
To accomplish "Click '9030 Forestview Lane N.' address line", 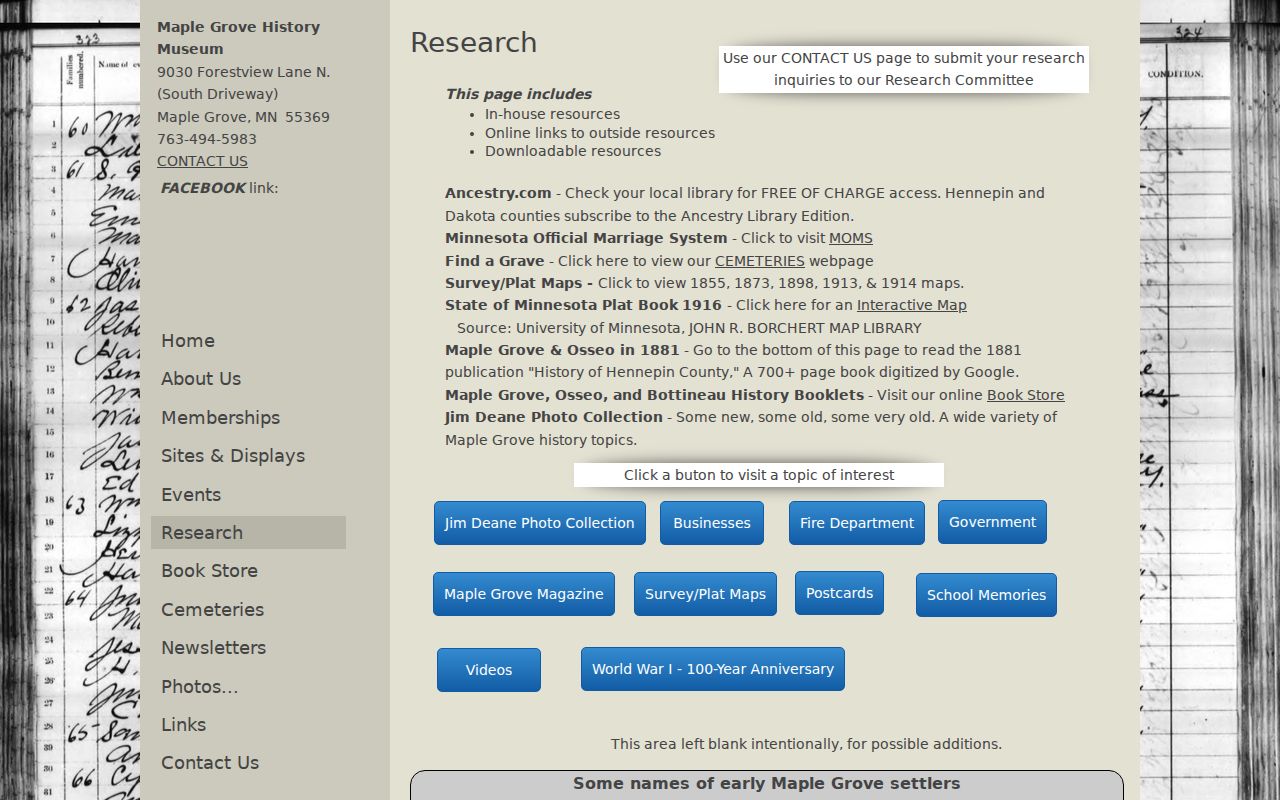I will coord(244,72).
